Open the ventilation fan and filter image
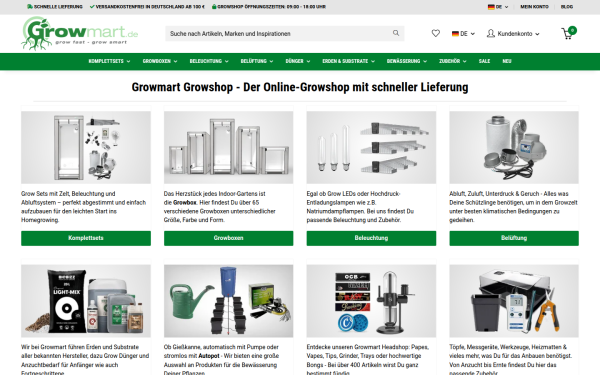Screen dimensions: 600x375 514,147
